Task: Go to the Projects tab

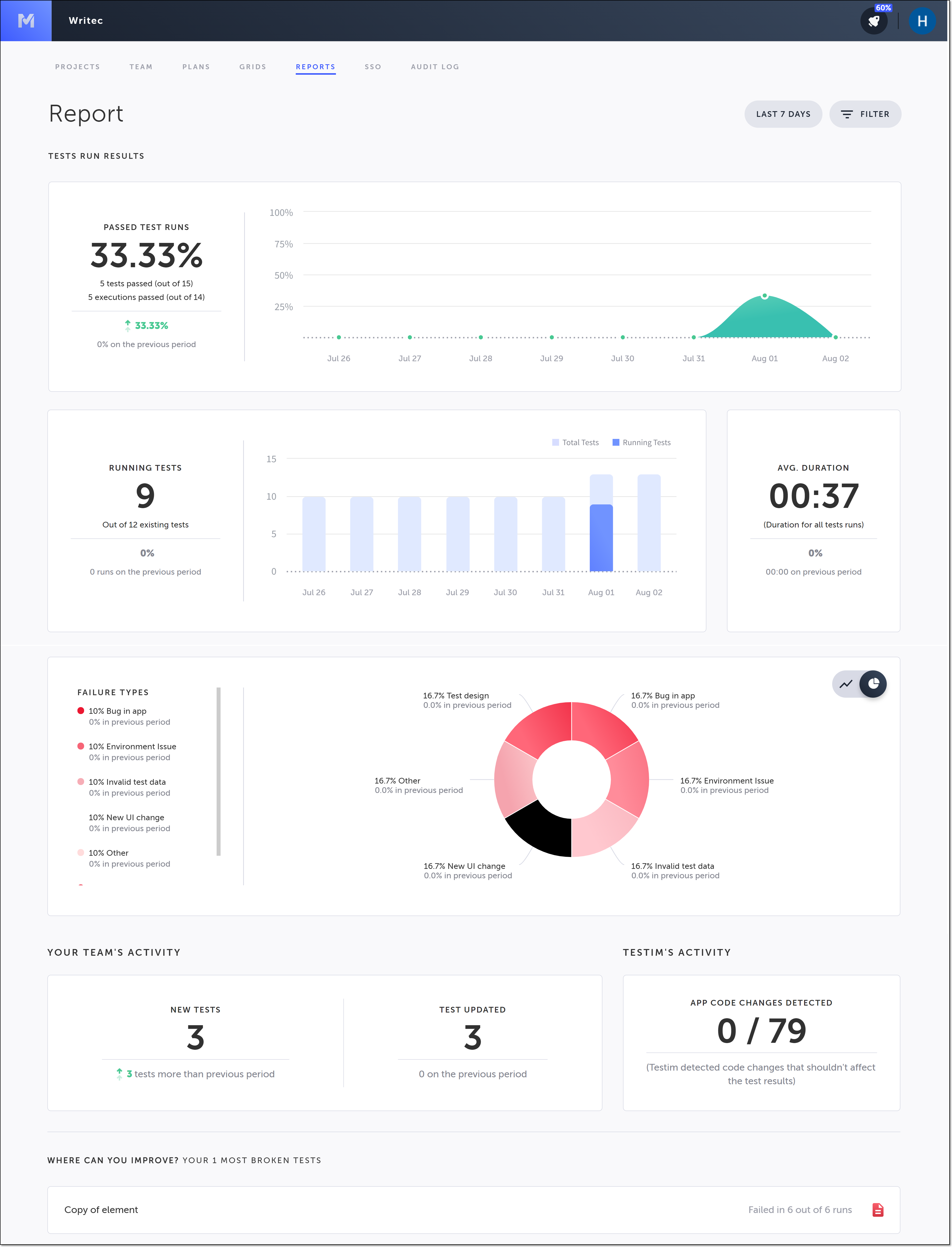Action: point(78,67)
